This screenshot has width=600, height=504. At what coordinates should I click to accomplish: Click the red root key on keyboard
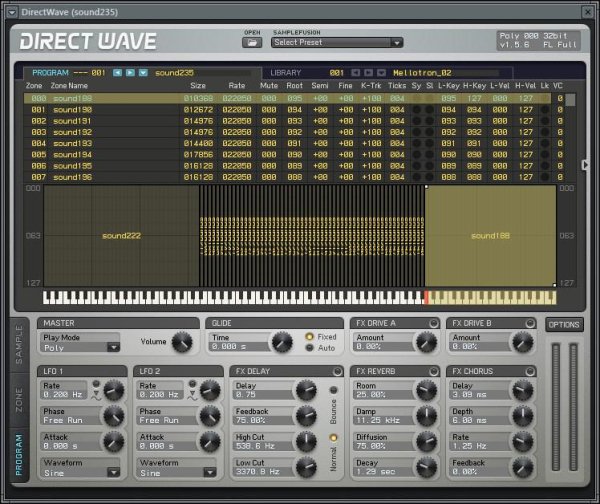point(426,297)
